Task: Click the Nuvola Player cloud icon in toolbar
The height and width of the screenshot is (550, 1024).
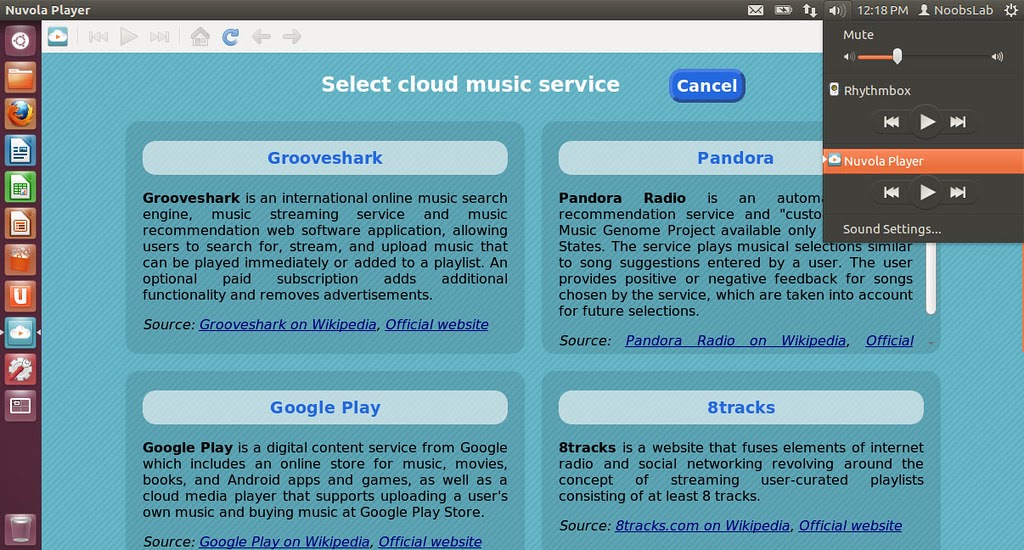Action: point(57,37)
